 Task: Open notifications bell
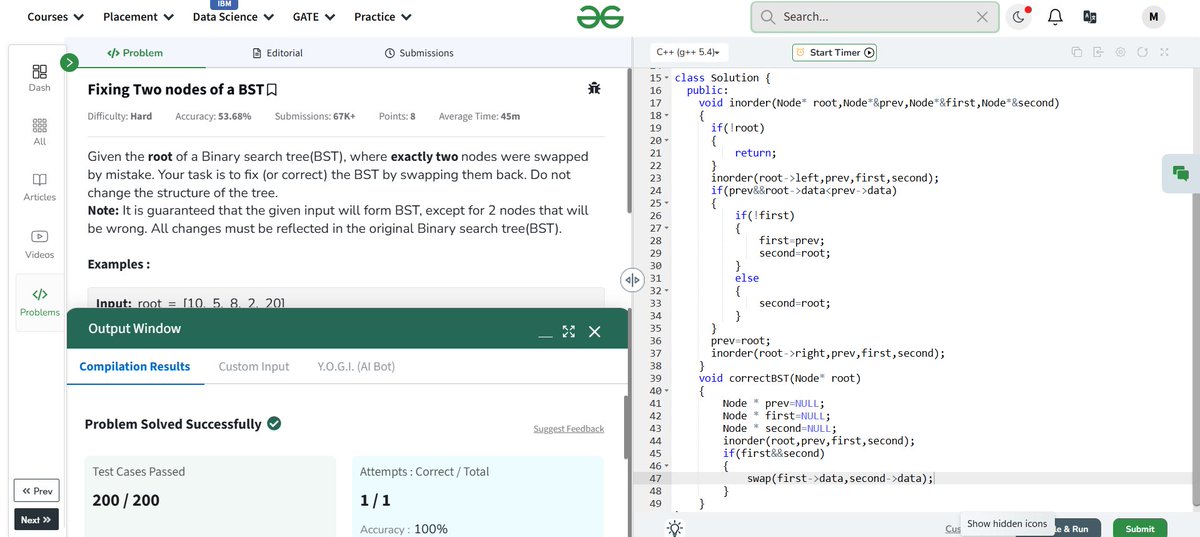tap(1054, 17)
